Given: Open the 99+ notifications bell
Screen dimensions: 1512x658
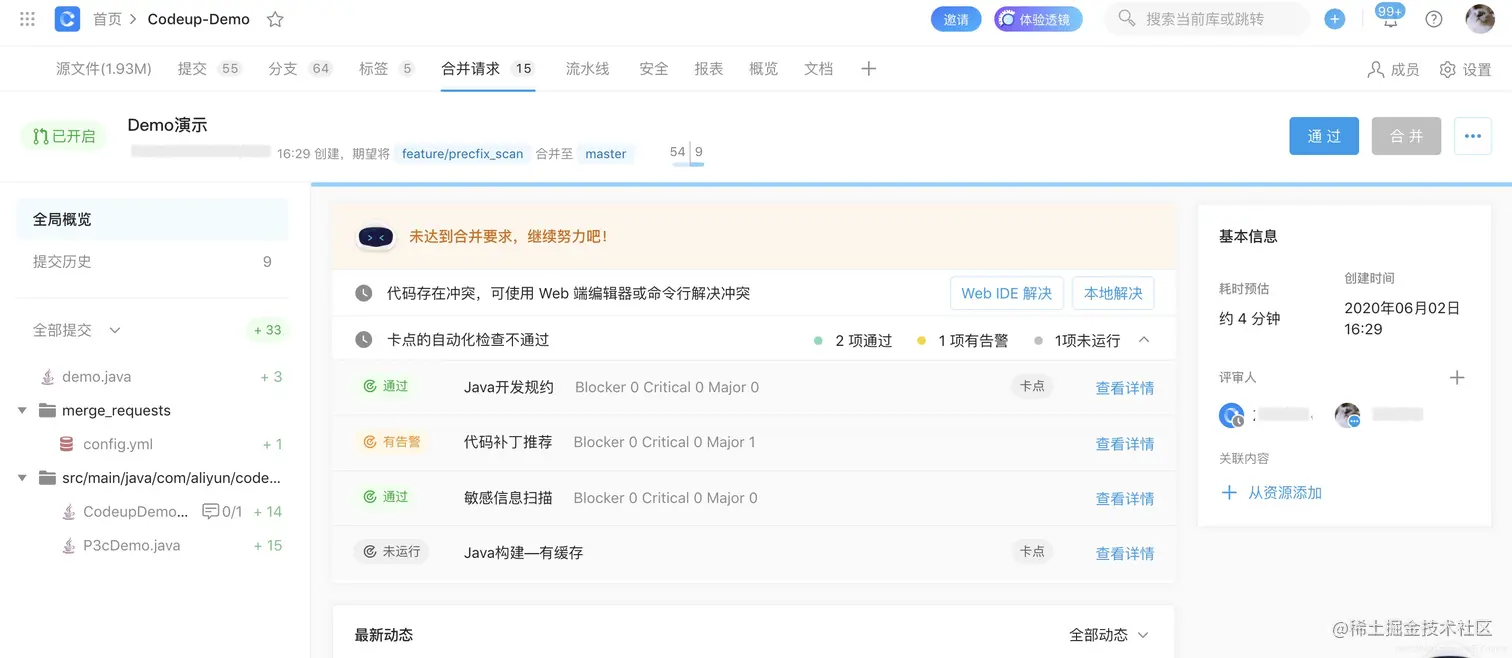Looking at the screenshot, I should pyautogui.click(x=1389, y=18).
